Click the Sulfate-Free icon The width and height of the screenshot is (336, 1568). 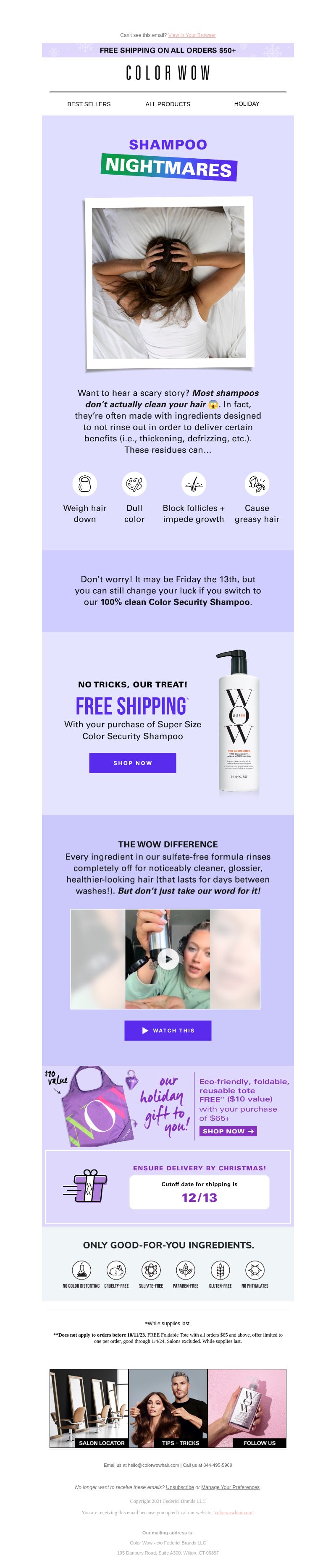coord(151,1270)
